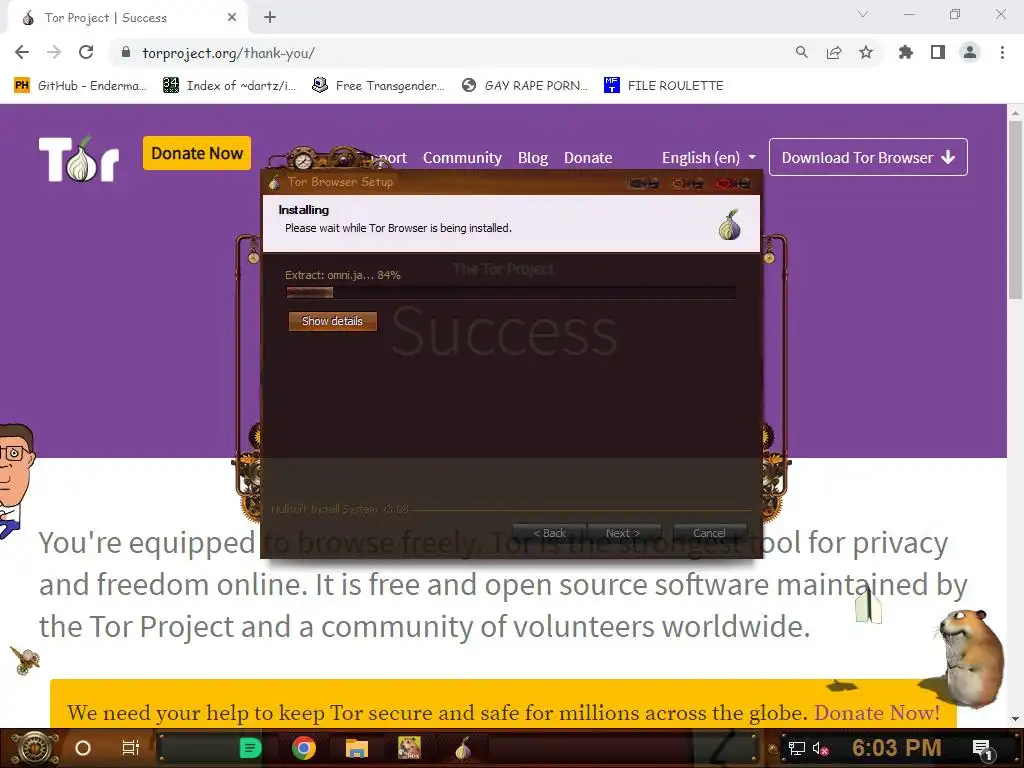Open the share page icon

pos(833,52)
